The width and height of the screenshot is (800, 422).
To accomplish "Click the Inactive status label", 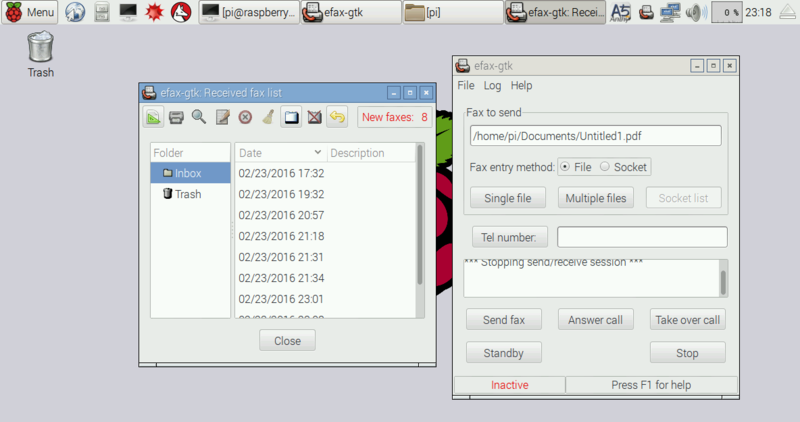I will coord(510,385).
